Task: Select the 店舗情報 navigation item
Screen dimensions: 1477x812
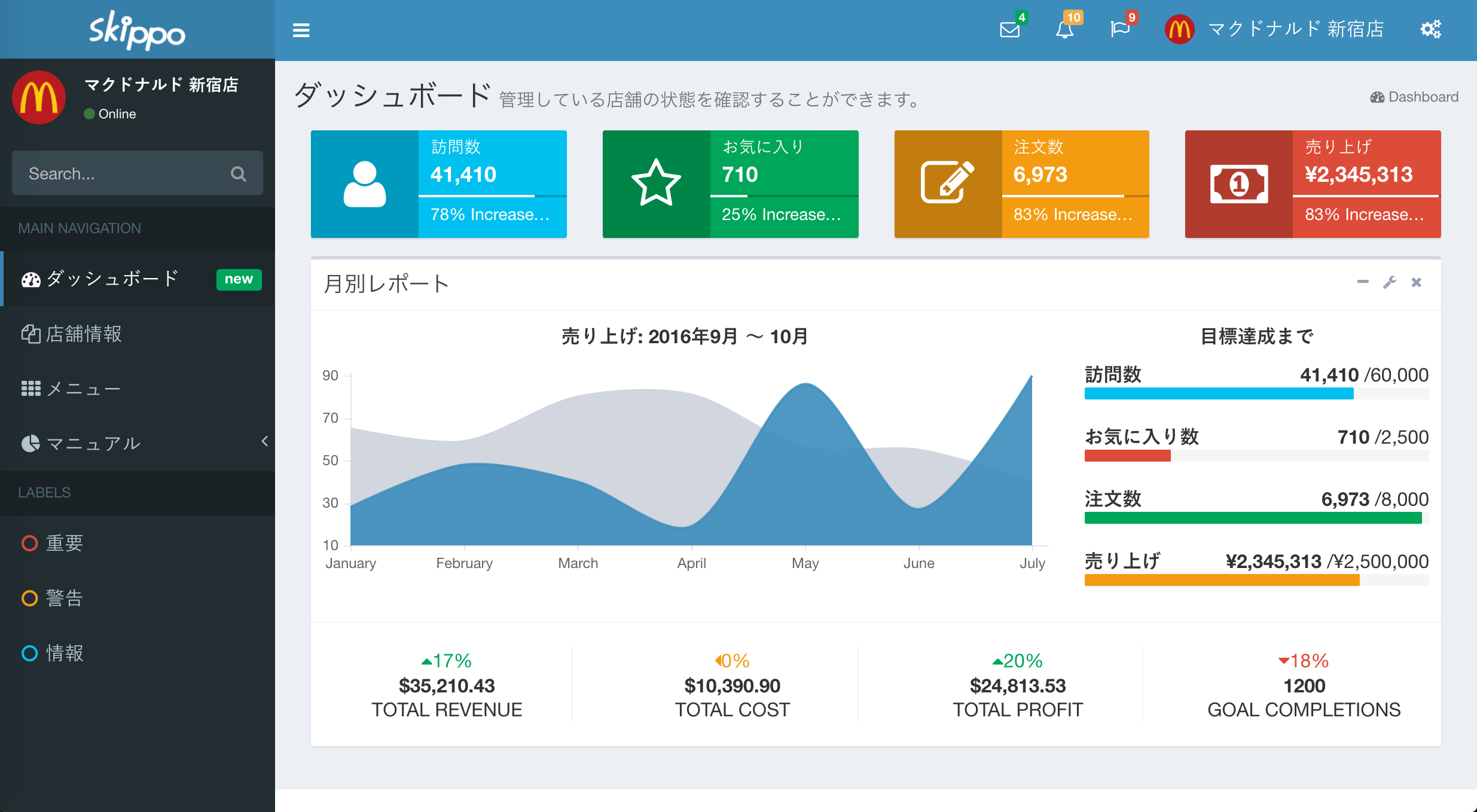Action: (84, 334)
